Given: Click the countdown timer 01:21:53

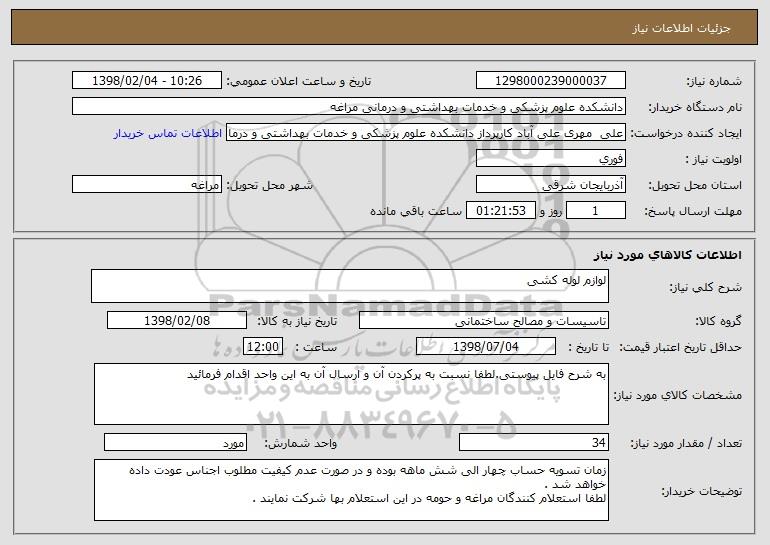Looking at the screenshot, I should [x=500, y=211].
